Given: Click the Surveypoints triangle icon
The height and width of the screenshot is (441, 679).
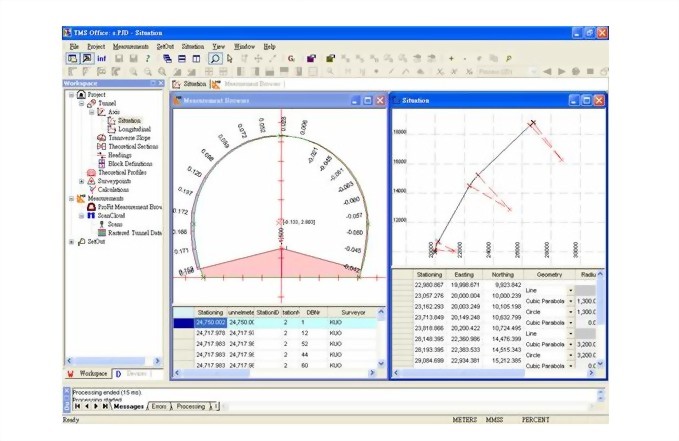Looking at the screenshot, I should [91, 181].
